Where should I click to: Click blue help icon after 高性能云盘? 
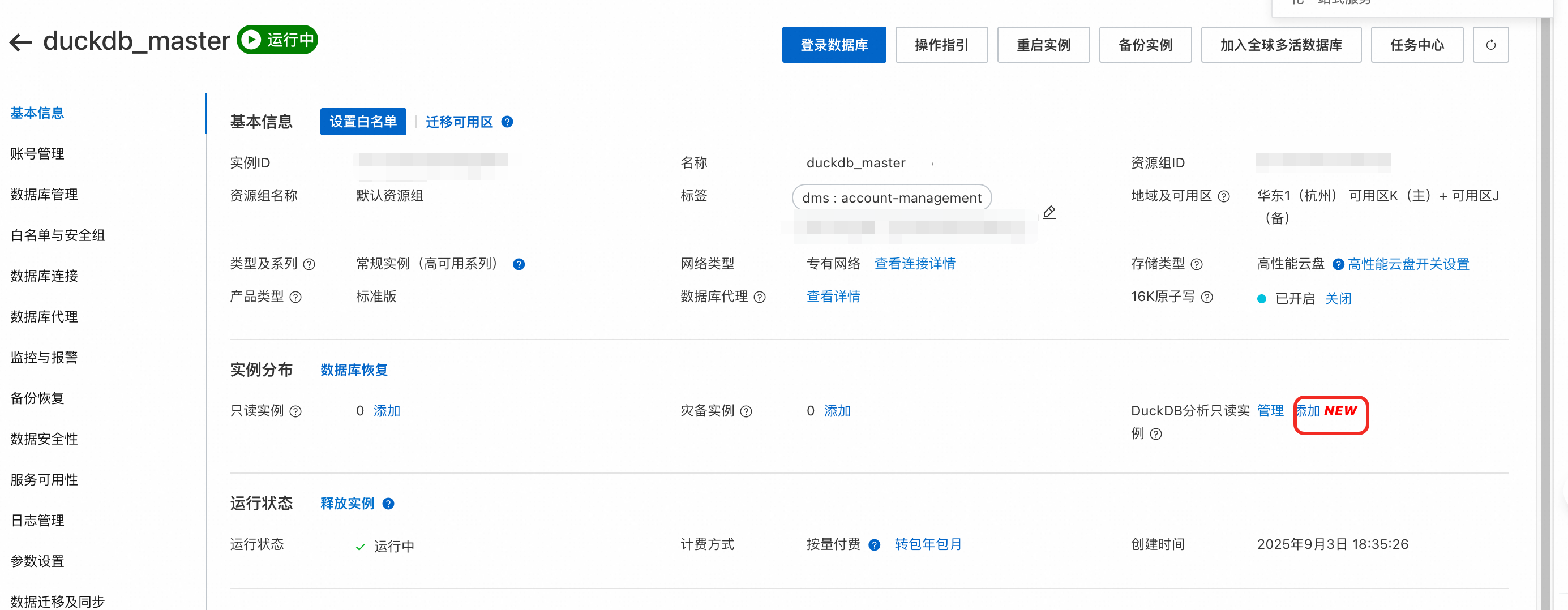1339,264
